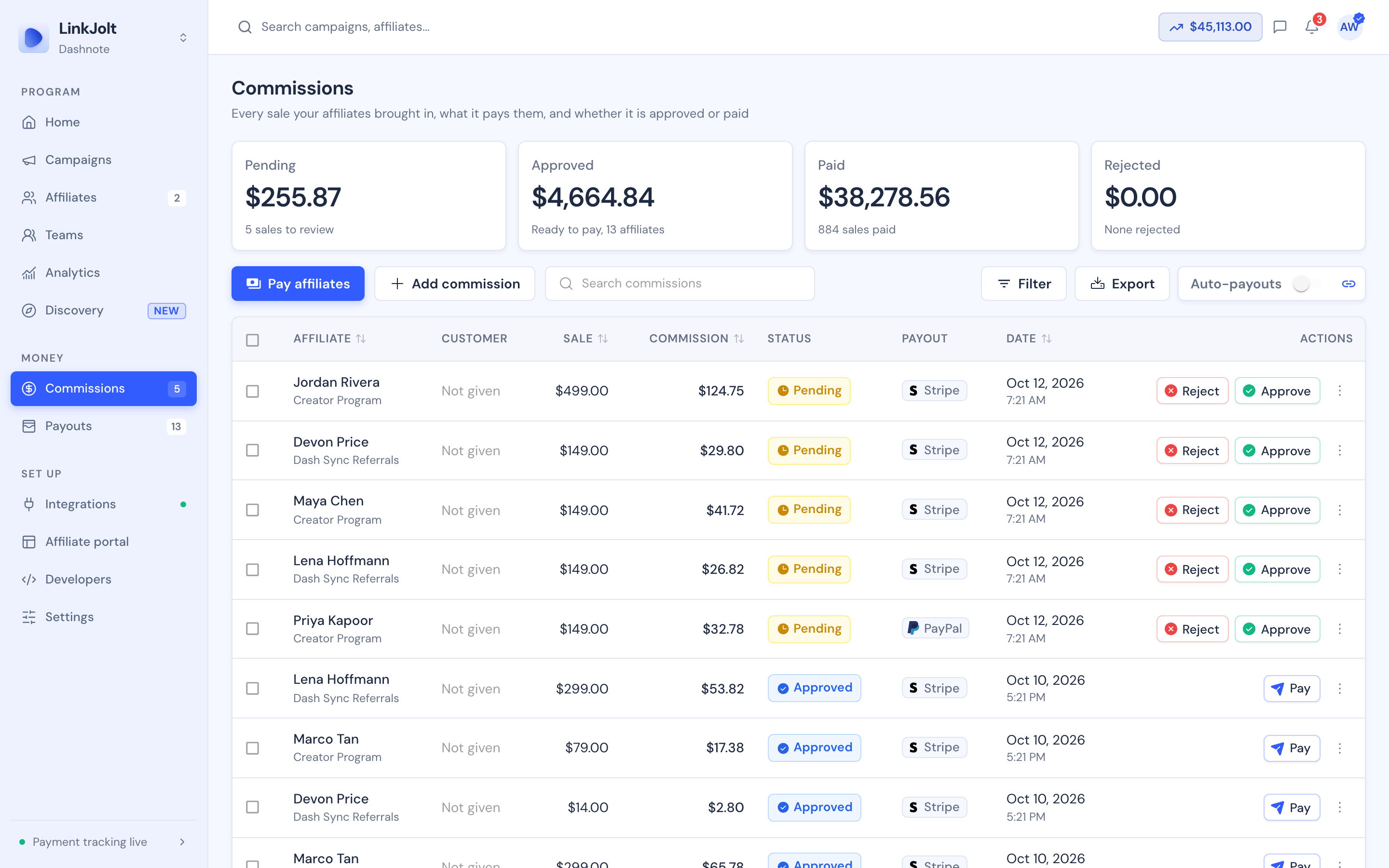This screenshot has height=868, width=1389.
Task: Open more options for Marco Tan $17.38 row
Action: 1340,748
